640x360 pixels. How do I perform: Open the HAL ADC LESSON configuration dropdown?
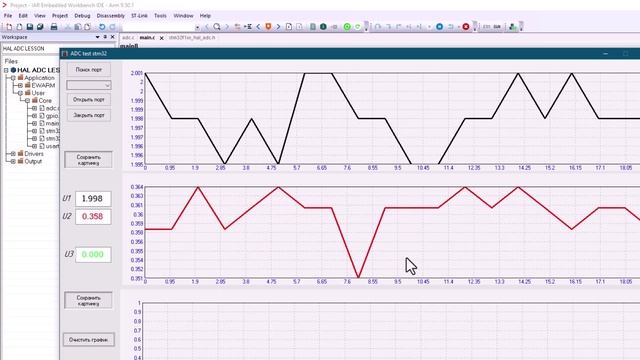coord(30,49)
